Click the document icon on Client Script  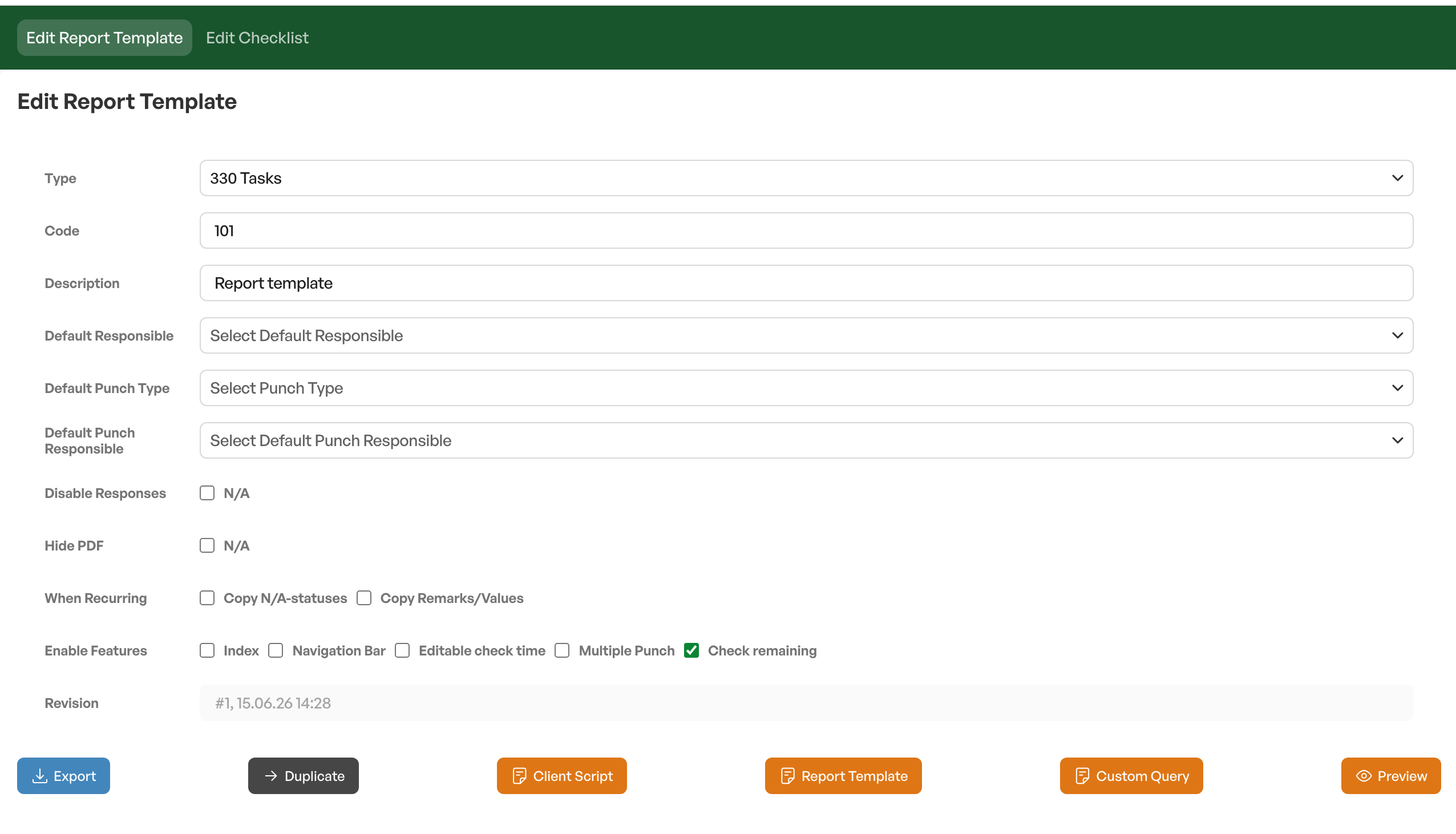click(x=519, y=776)
